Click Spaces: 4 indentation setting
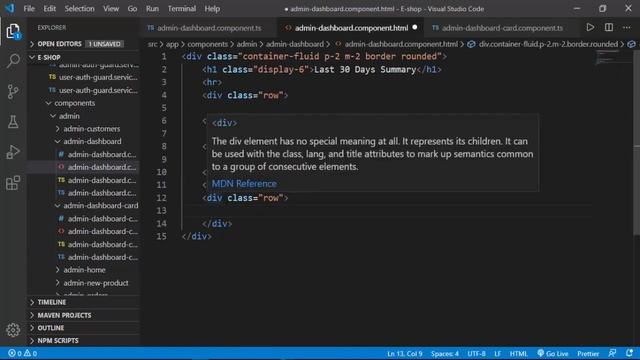 point(444,353)
